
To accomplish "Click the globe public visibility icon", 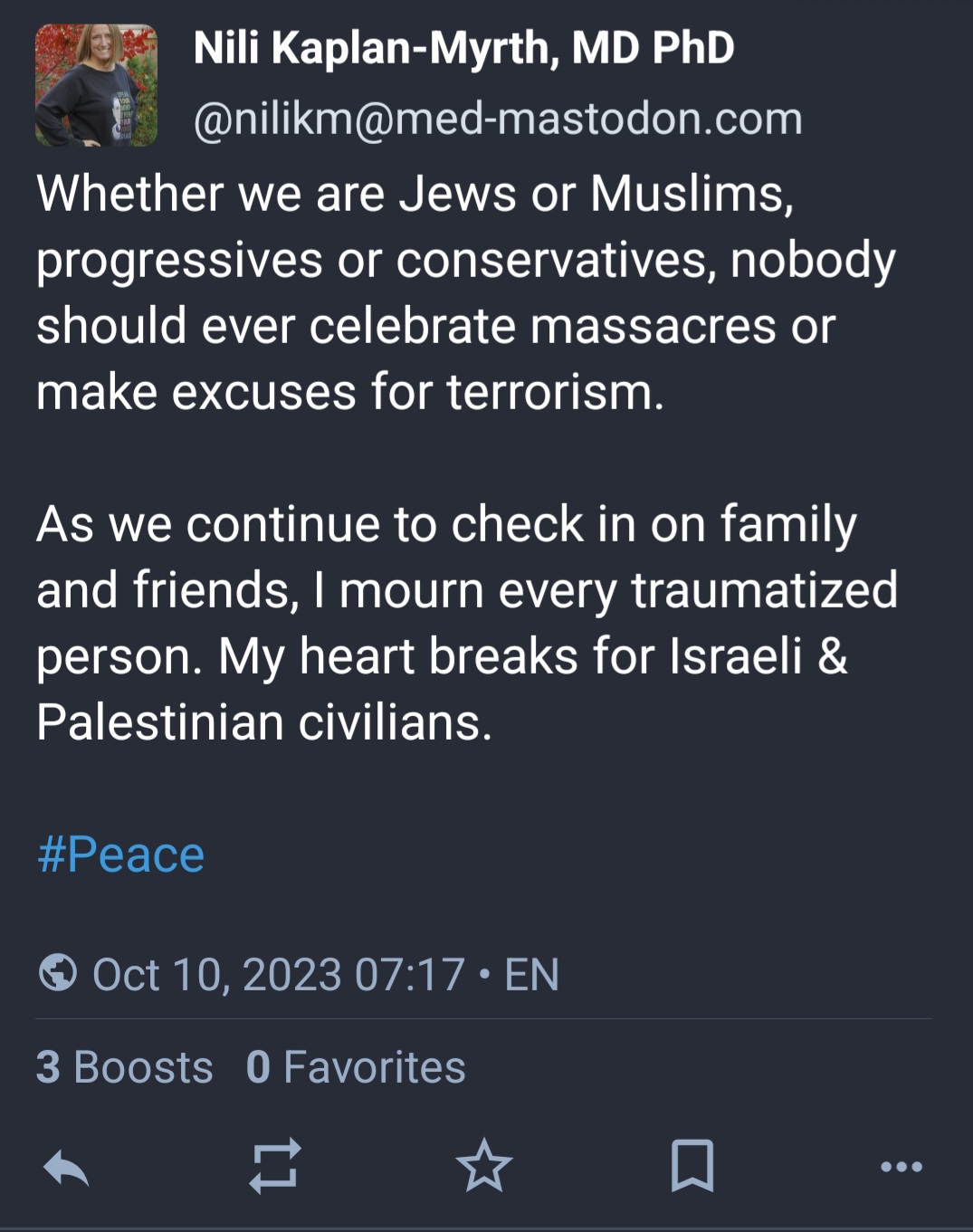I will [58, 974].
